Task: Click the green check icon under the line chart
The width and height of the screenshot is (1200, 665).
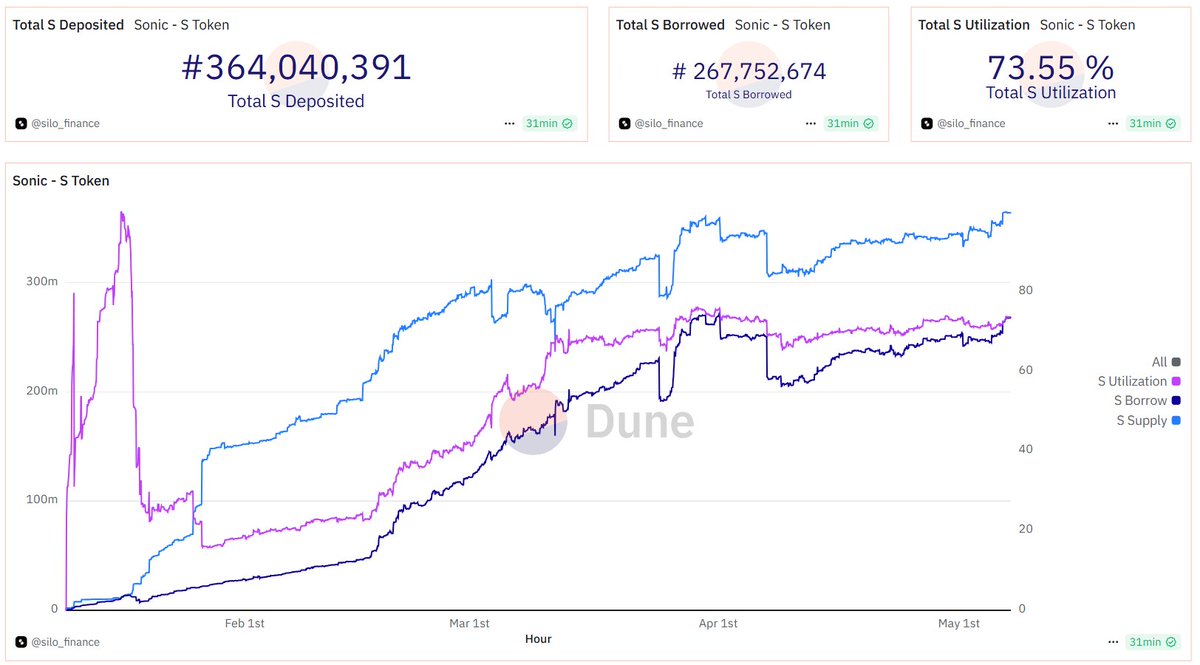Action: [1170, 642]
